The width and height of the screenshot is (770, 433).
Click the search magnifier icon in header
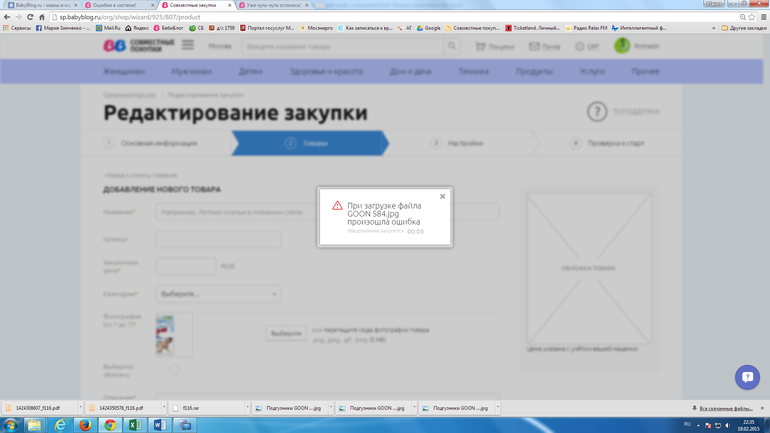[x=452, y=46]
